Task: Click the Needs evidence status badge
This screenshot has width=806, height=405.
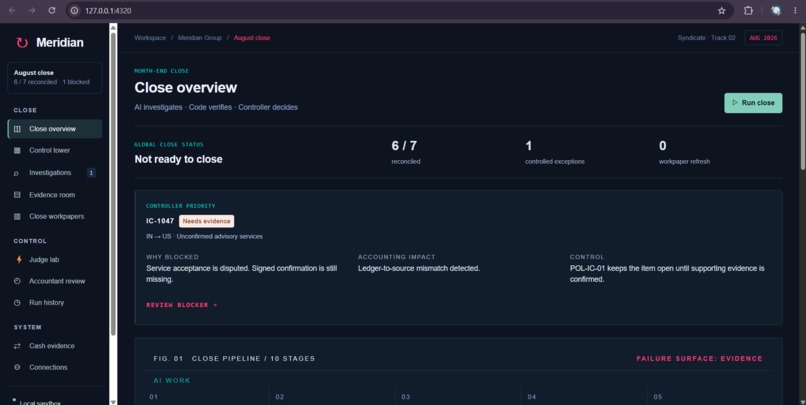Action: [x=207, y=221]
